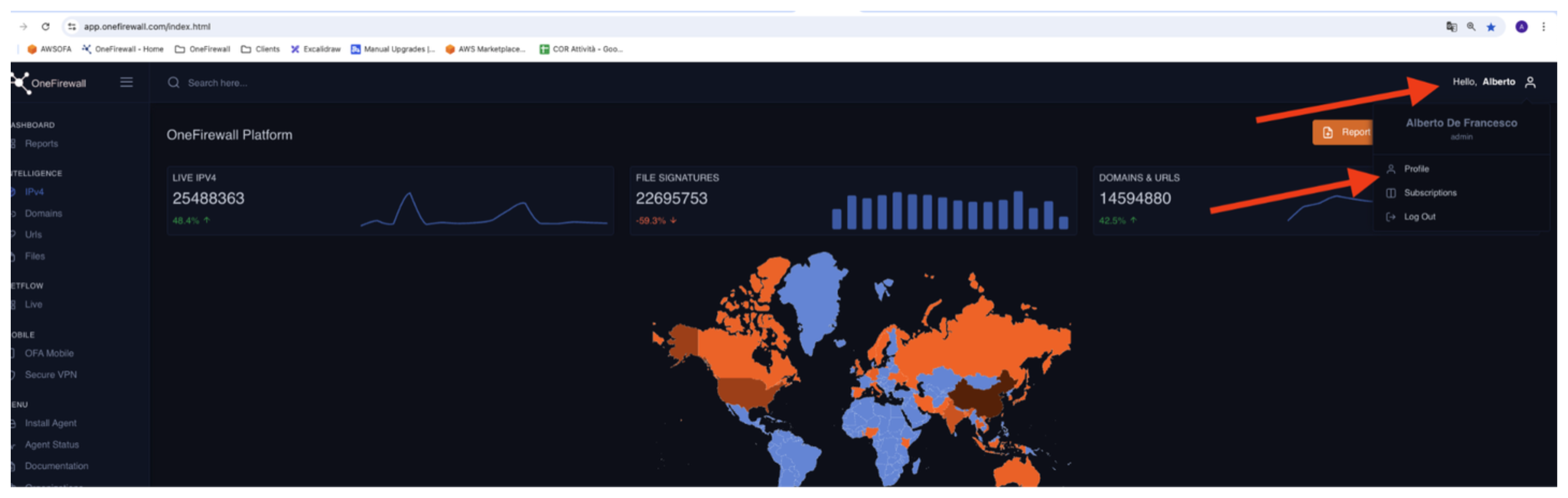
Task: Select Log Out from user dropdown
Action: click(1419, 217)
